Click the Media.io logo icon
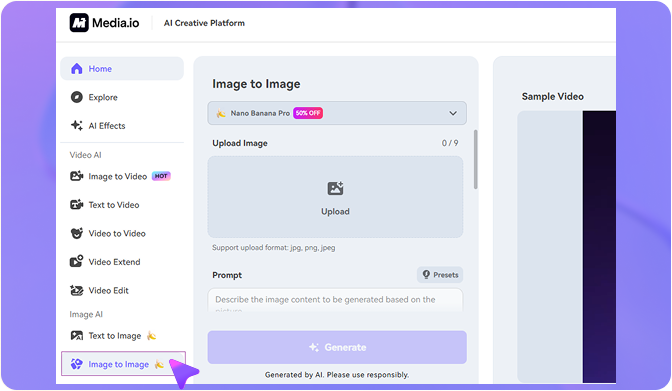Viewport: 672px width, 391px height. (79, 23)
